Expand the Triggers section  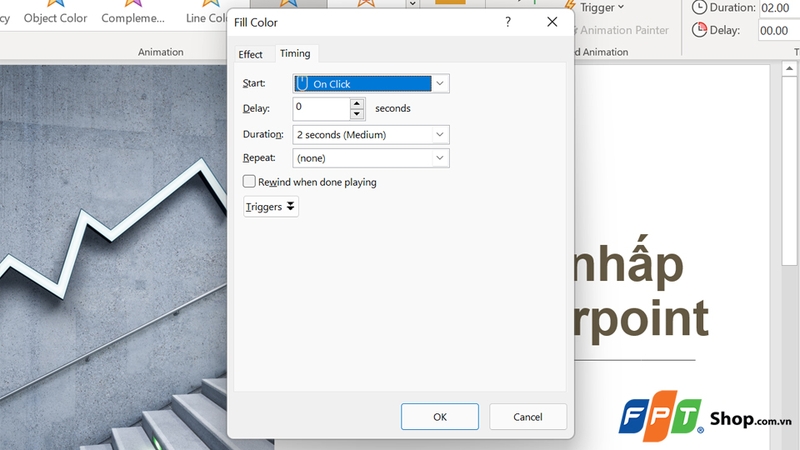(271, 206)
